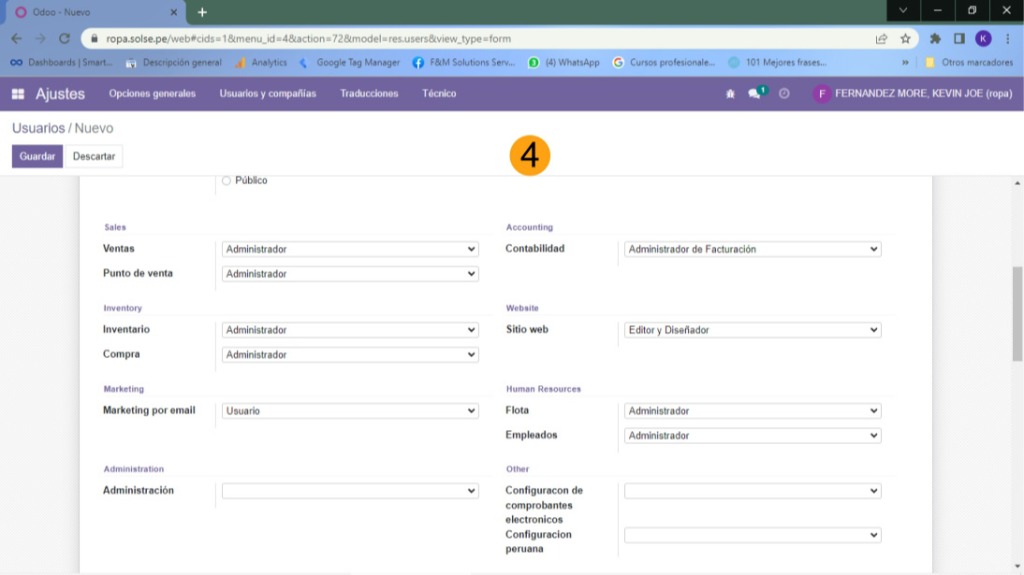The width and height of the screenshot is (1024, 575).
Task: Click the Ajustes app title
Action: pyautogui.click(x=60, y=94)
